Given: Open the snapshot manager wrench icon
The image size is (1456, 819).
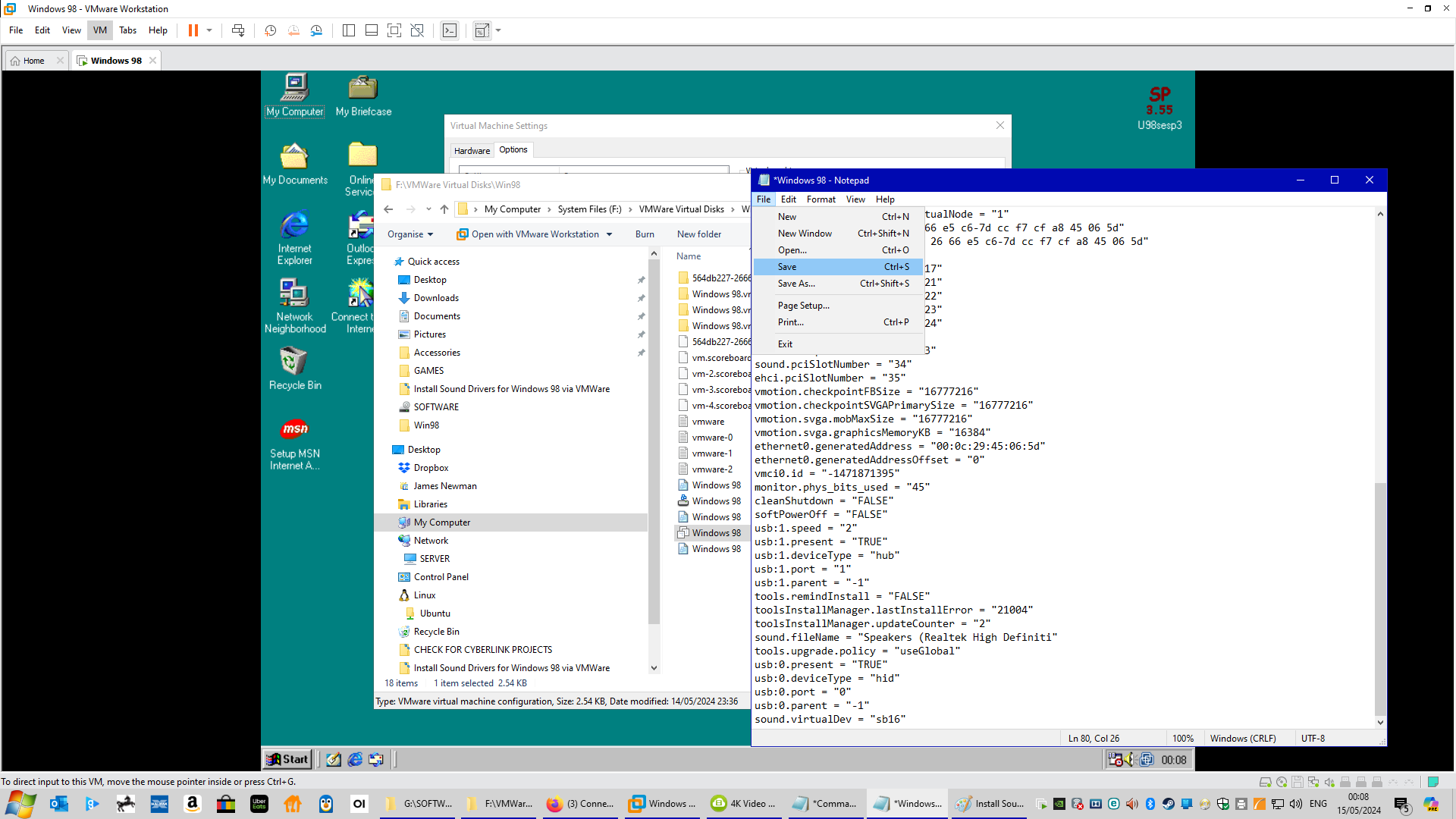Looking at the screenshot, I should point(317,30).
